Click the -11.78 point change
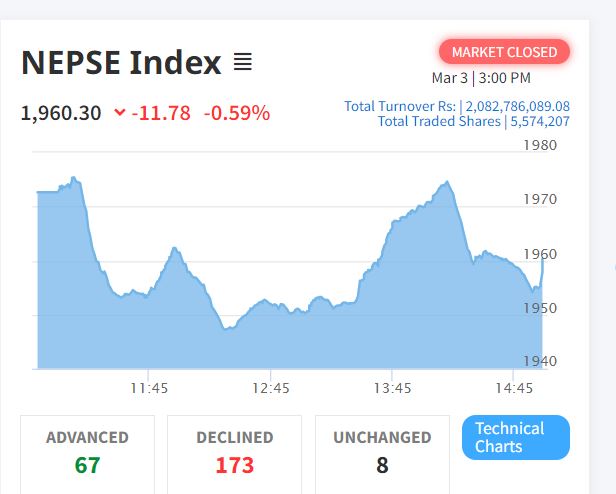The height and width of the screenshot is (494, 616). click(x=161, y=112)
